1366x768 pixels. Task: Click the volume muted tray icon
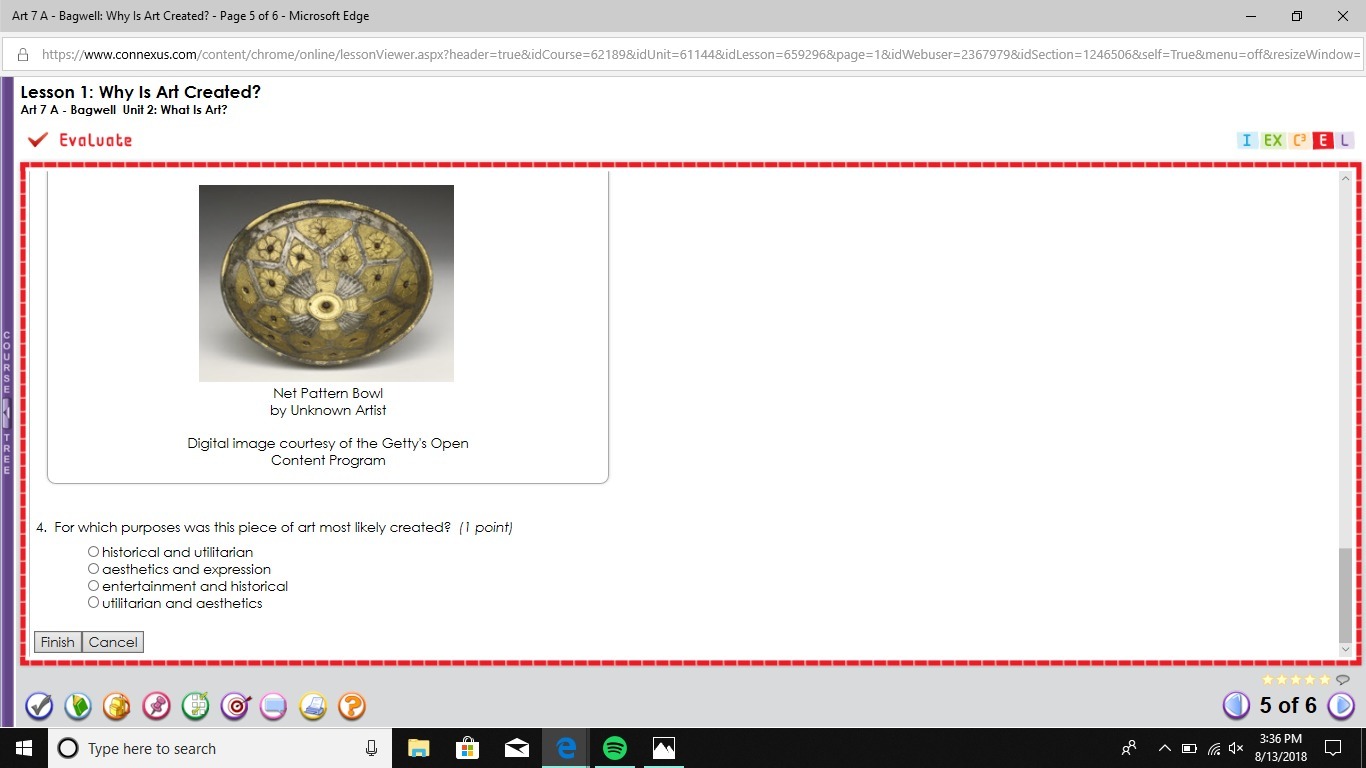(1236, 748)
